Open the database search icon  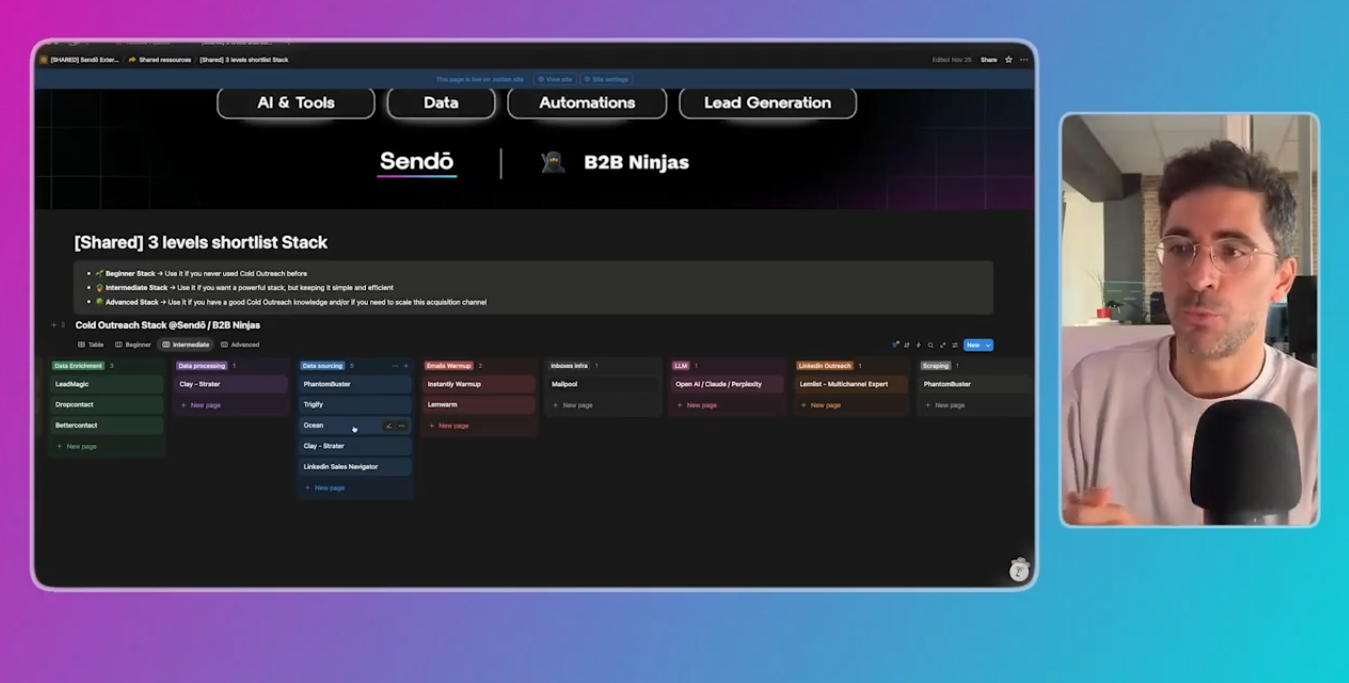click(931, 345)
